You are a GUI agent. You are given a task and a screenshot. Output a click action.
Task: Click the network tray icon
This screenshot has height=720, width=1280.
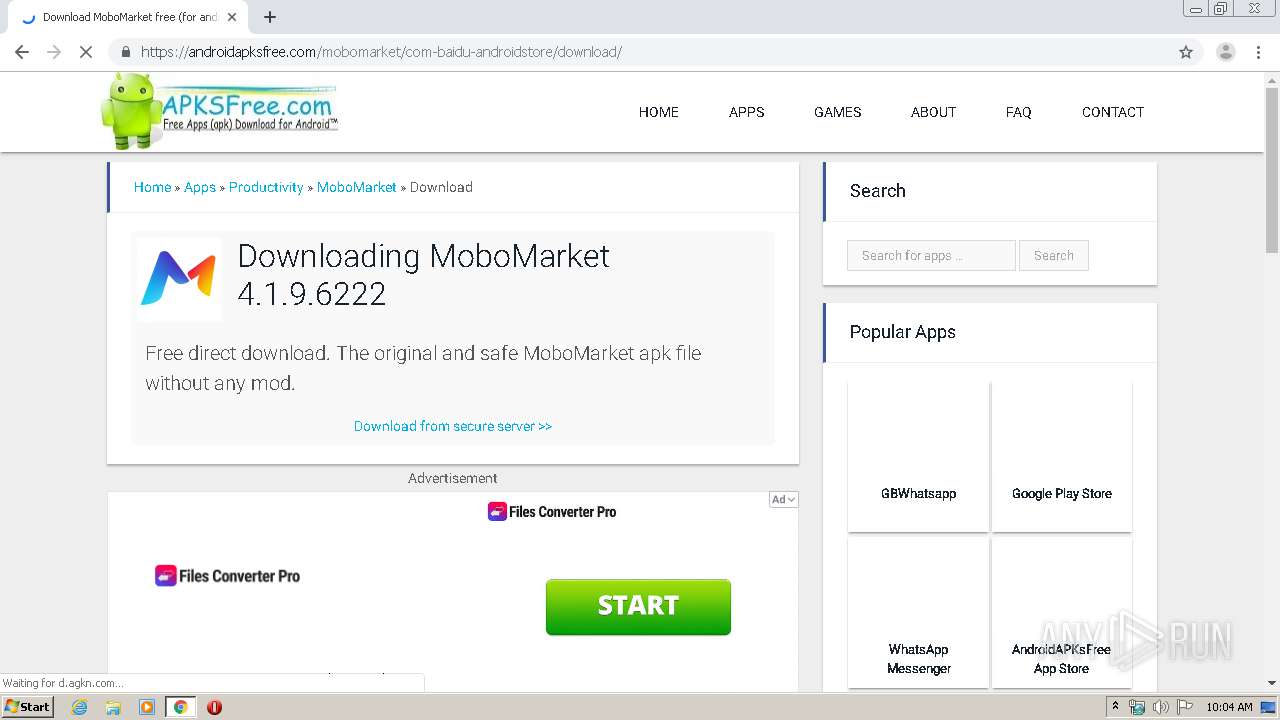1137,707
